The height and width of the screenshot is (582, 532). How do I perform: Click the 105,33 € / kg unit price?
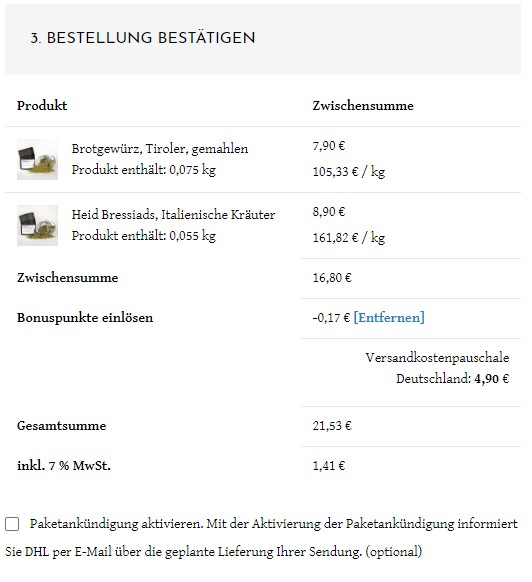[349, 172]
